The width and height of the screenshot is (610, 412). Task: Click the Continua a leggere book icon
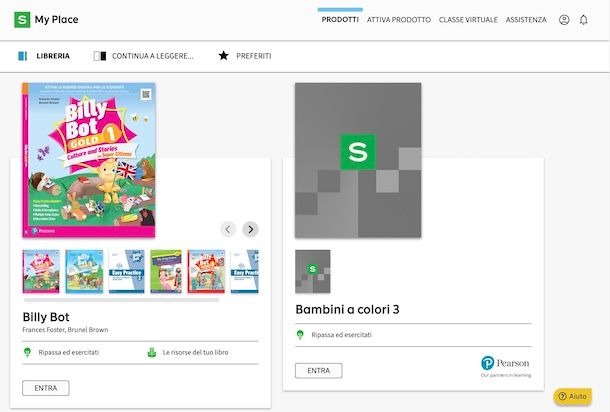[100, 56]
